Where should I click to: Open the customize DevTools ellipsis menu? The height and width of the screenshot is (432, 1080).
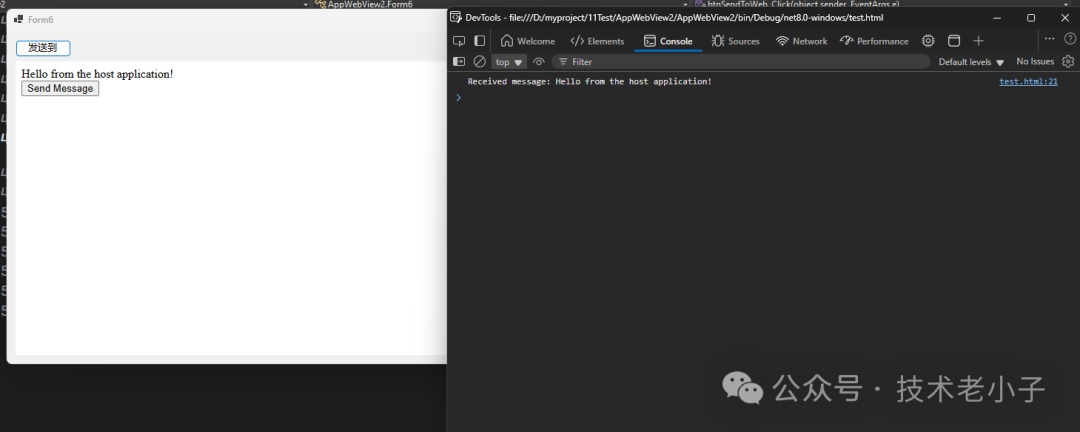coord(1049,39)
